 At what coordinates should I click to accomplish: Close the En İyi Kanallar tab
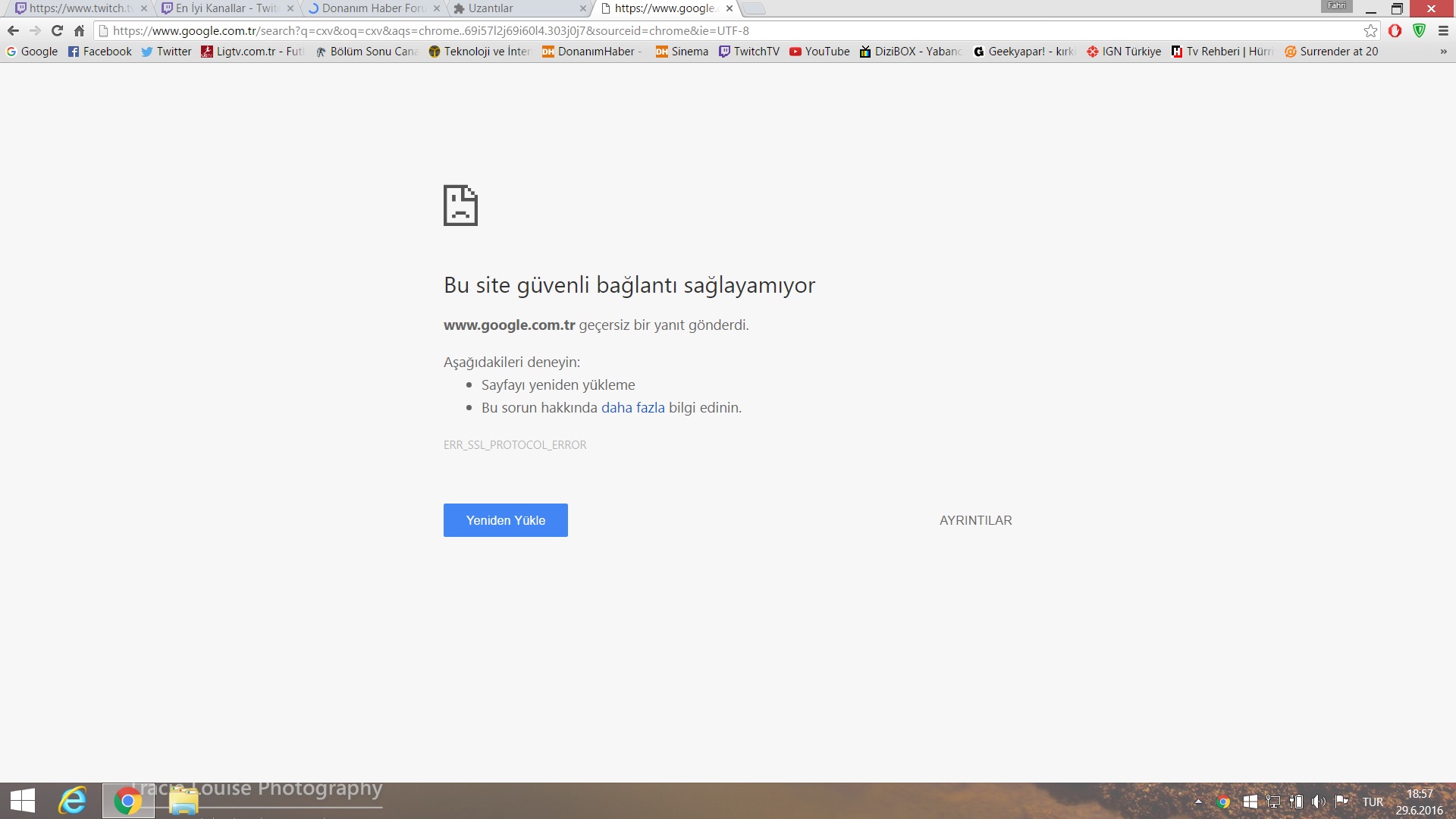[x=290, y=8]
